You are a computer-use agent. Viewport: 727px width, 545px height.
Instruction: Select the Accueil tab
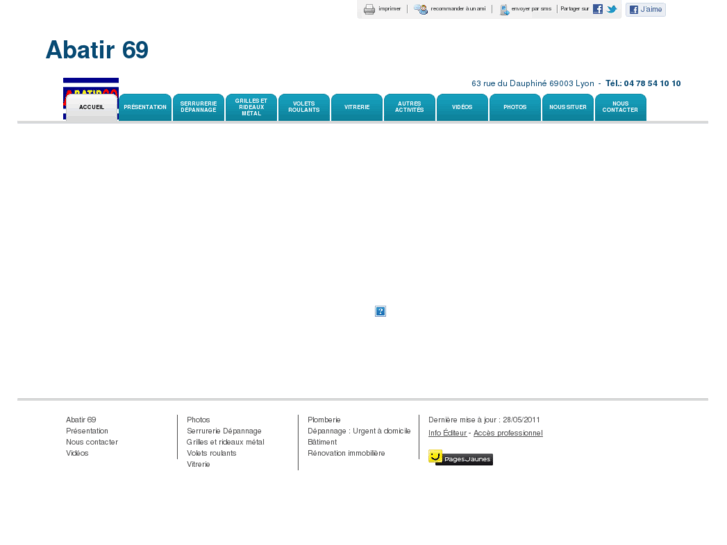click(x=91, y=108)
